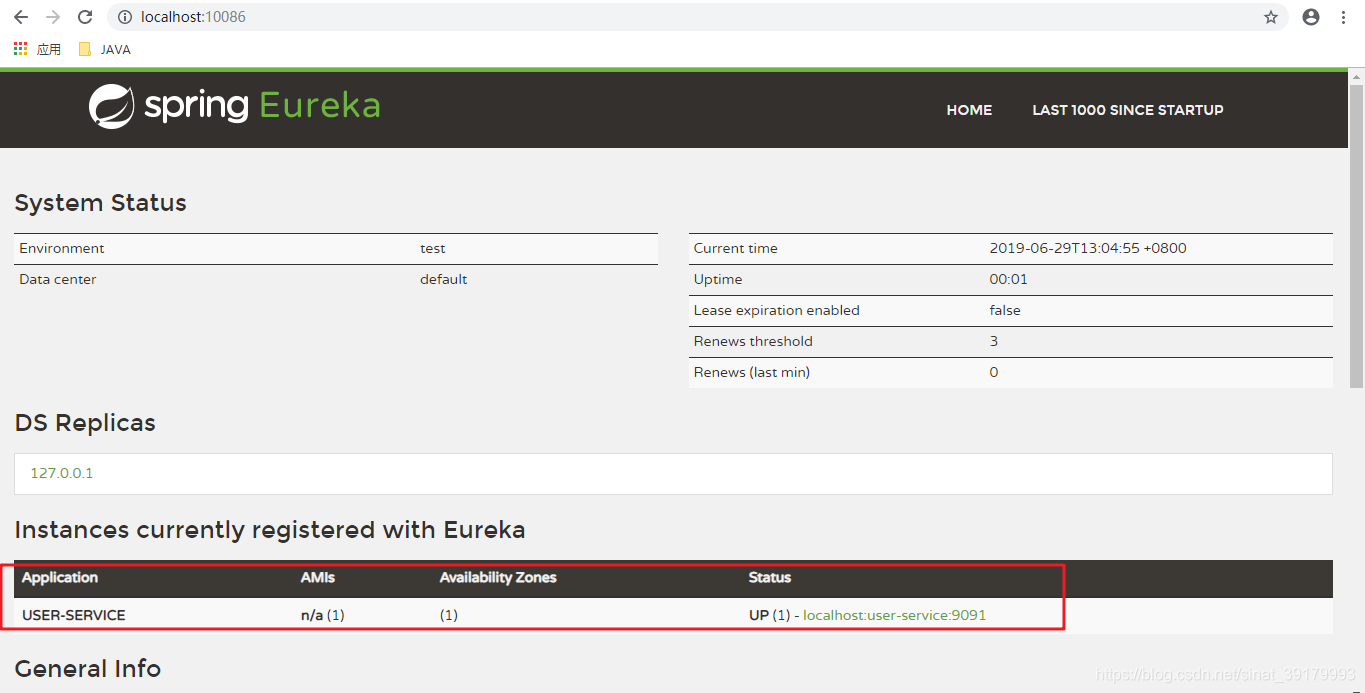The image size is (1365, 693).
Task: Click the n/a (1) AMIs value
Action: coord(323,615)
